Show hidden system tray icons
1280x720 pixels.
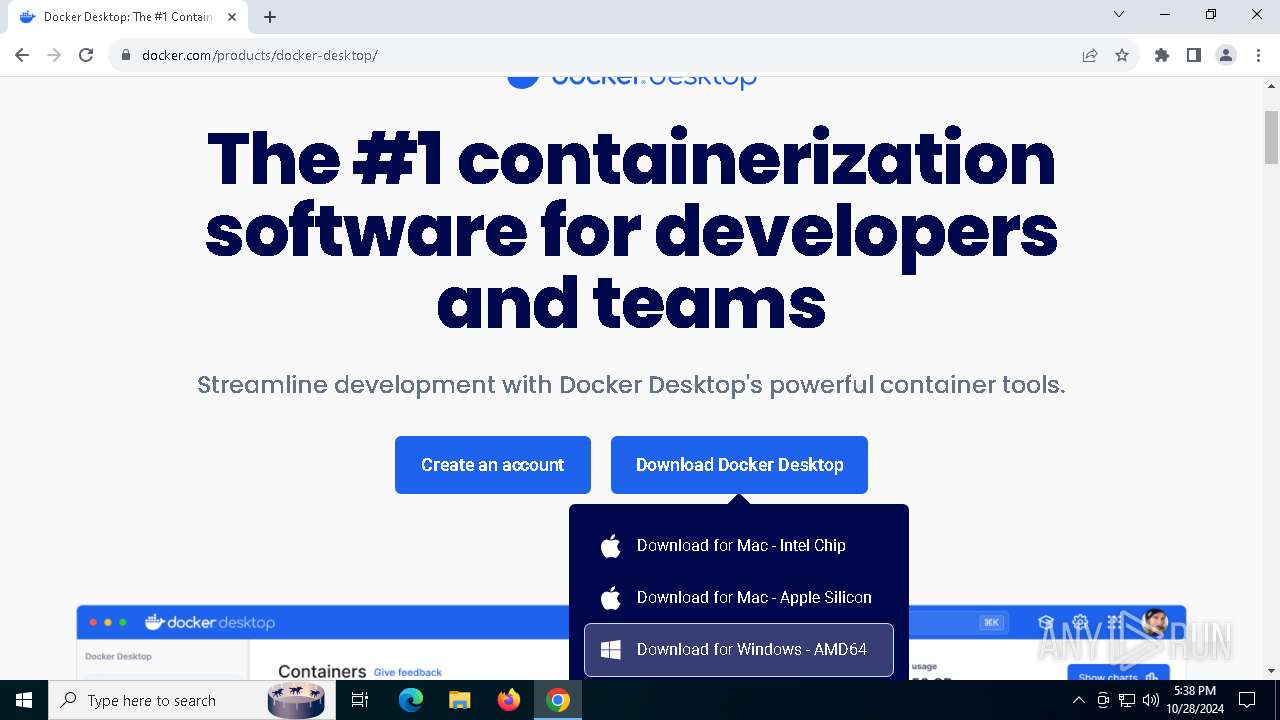1078,700
